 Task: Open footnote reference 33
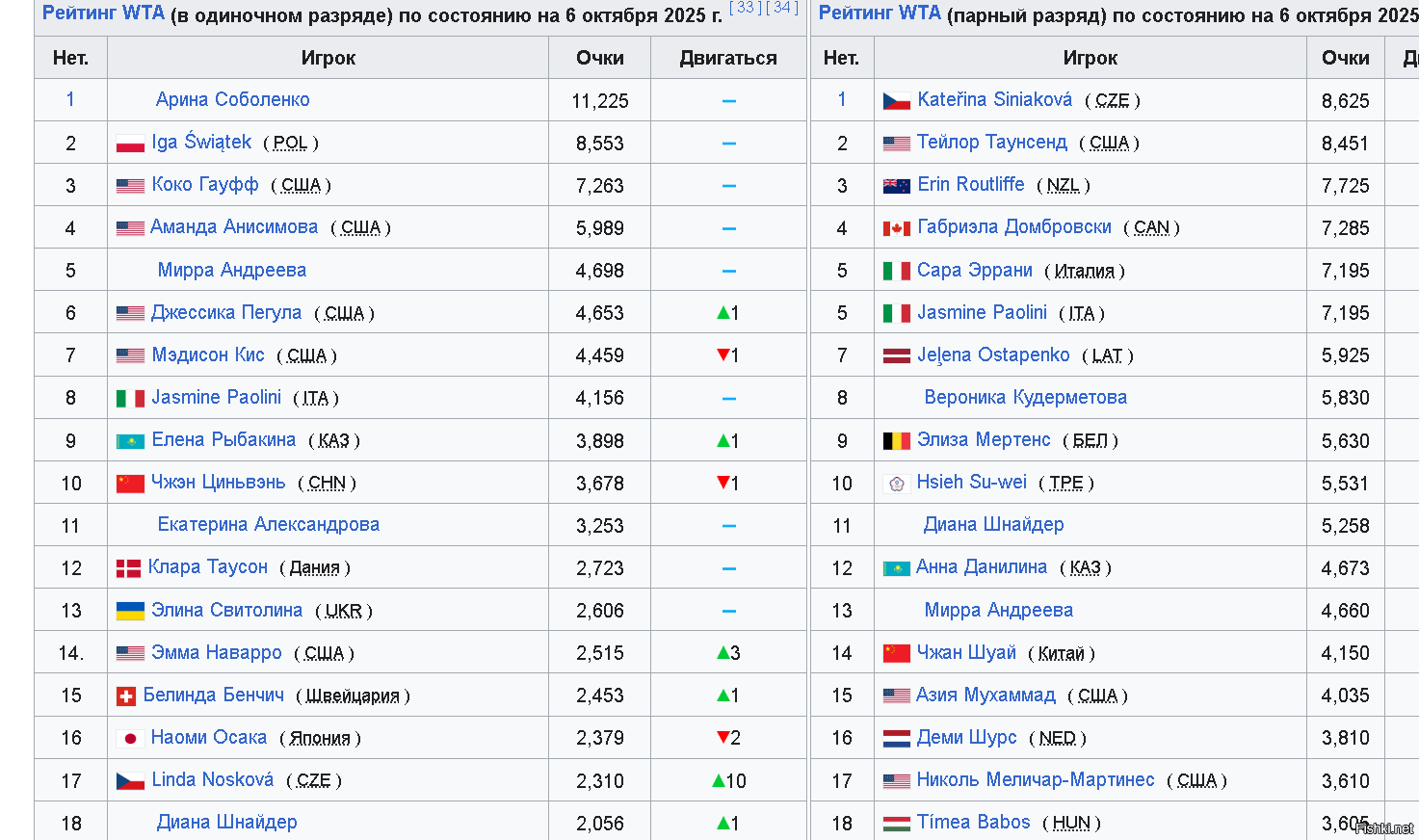click(x=745, y=8)
